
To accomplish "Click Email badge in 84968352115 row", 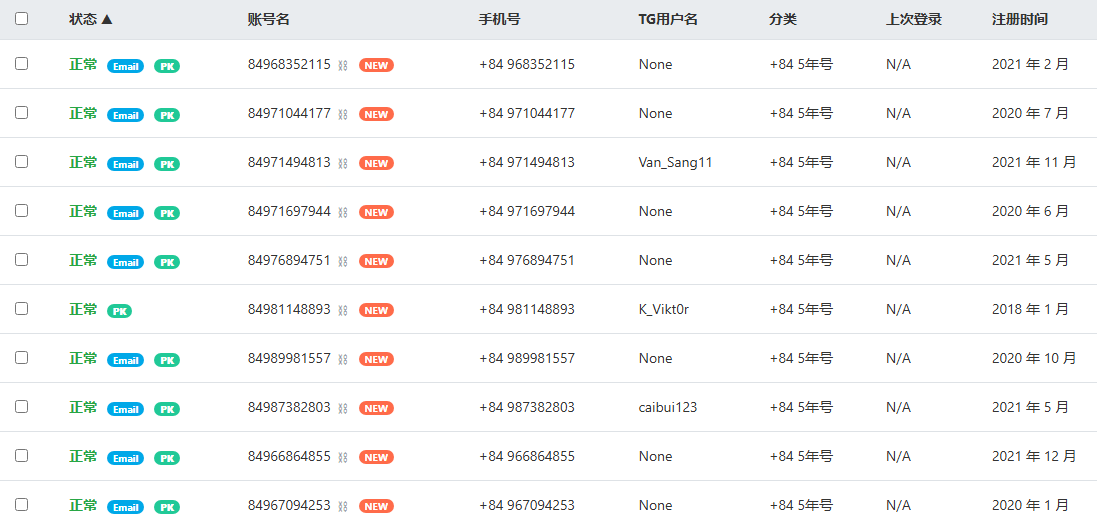I will pos(125,66).
